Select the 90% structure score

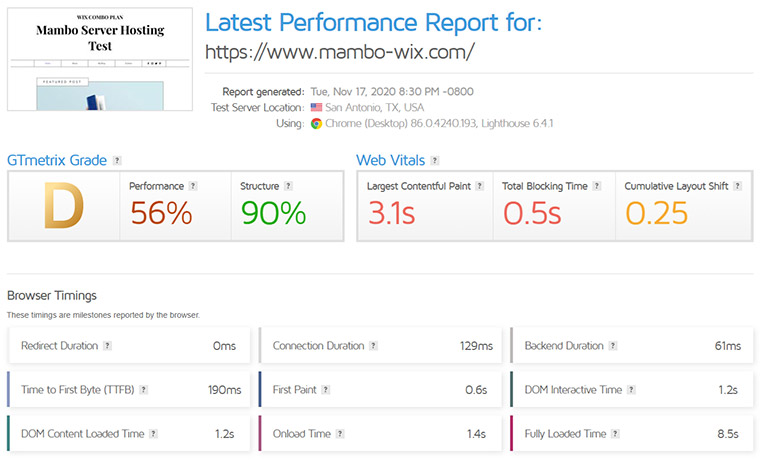(273, 213)
